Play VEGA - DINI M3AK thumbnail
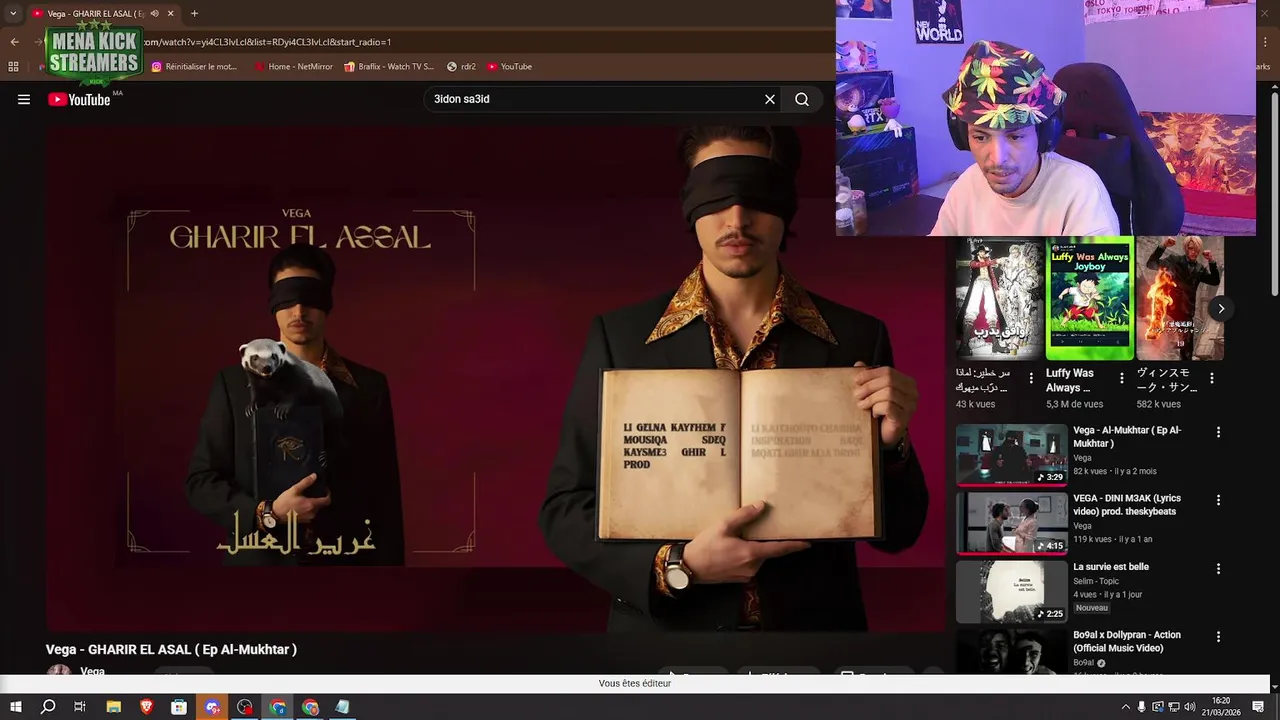Screen dimensions: 1280x720 click(x=1011, y=523)
